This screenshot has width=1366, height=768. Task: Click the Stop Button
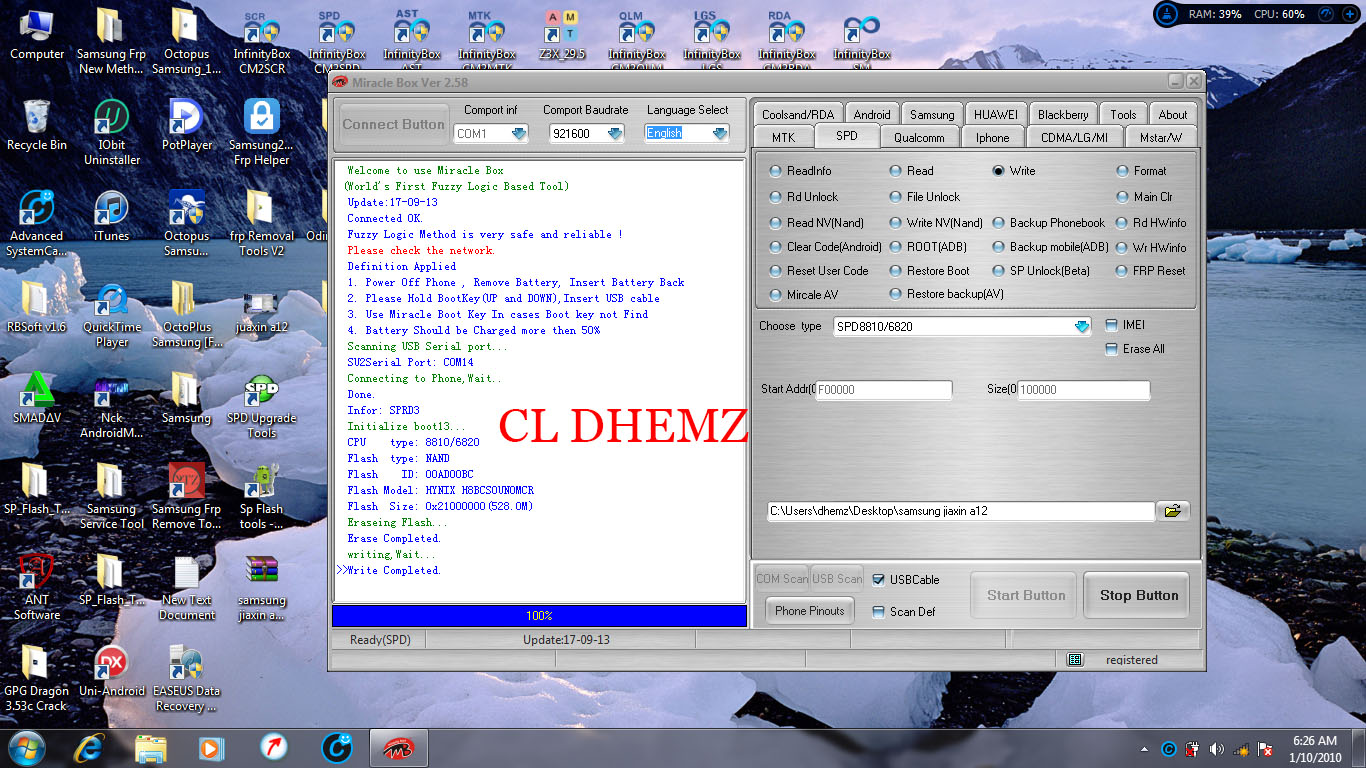[1138, 596]
